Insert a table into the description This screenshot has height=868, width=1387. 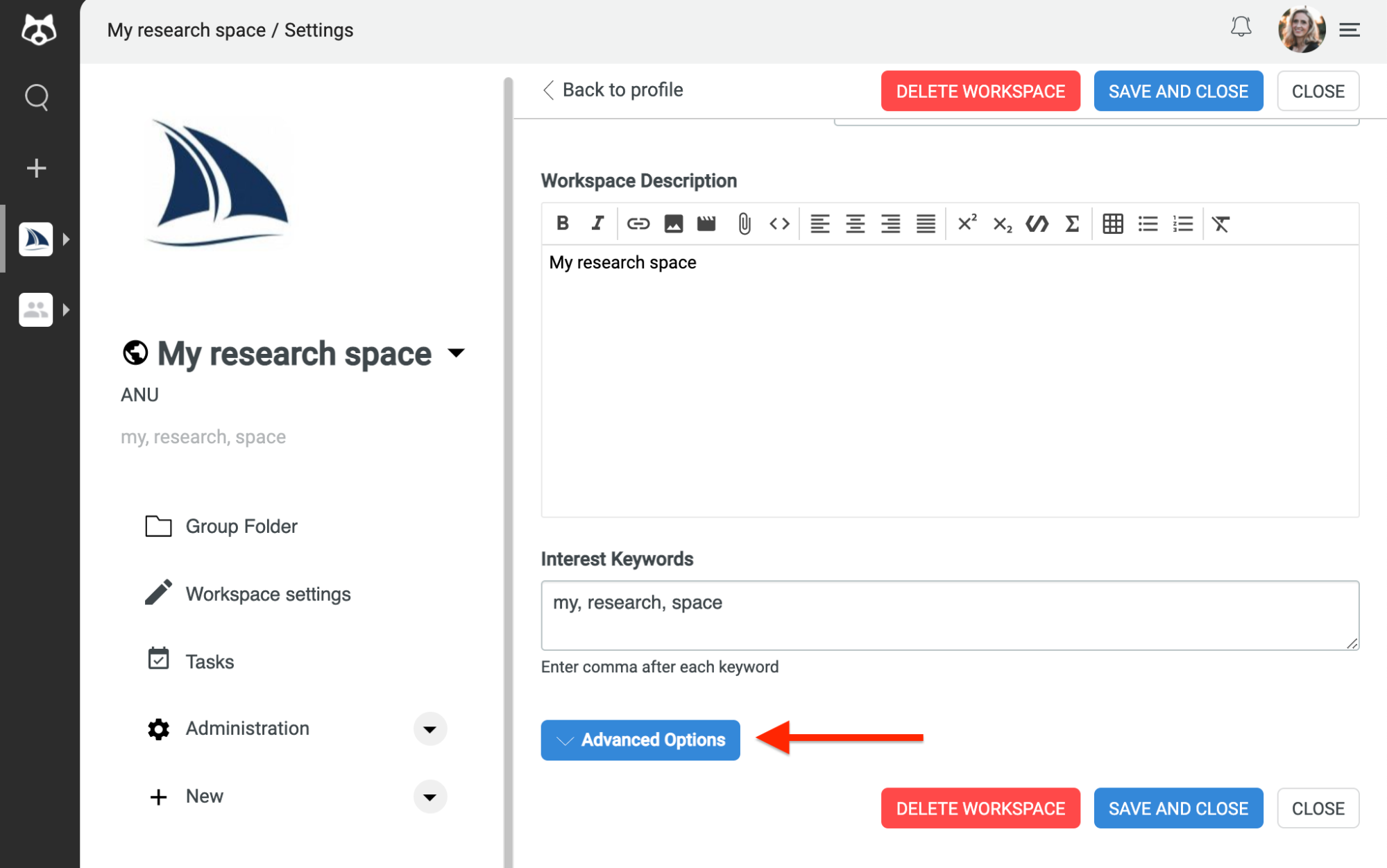click(1112, 223)
